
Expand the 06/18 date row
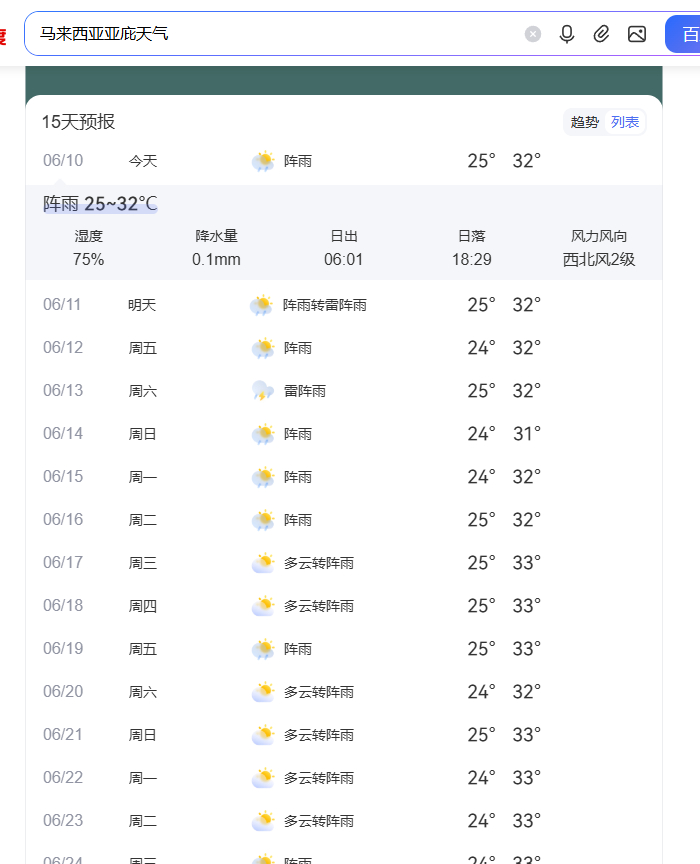344,606
